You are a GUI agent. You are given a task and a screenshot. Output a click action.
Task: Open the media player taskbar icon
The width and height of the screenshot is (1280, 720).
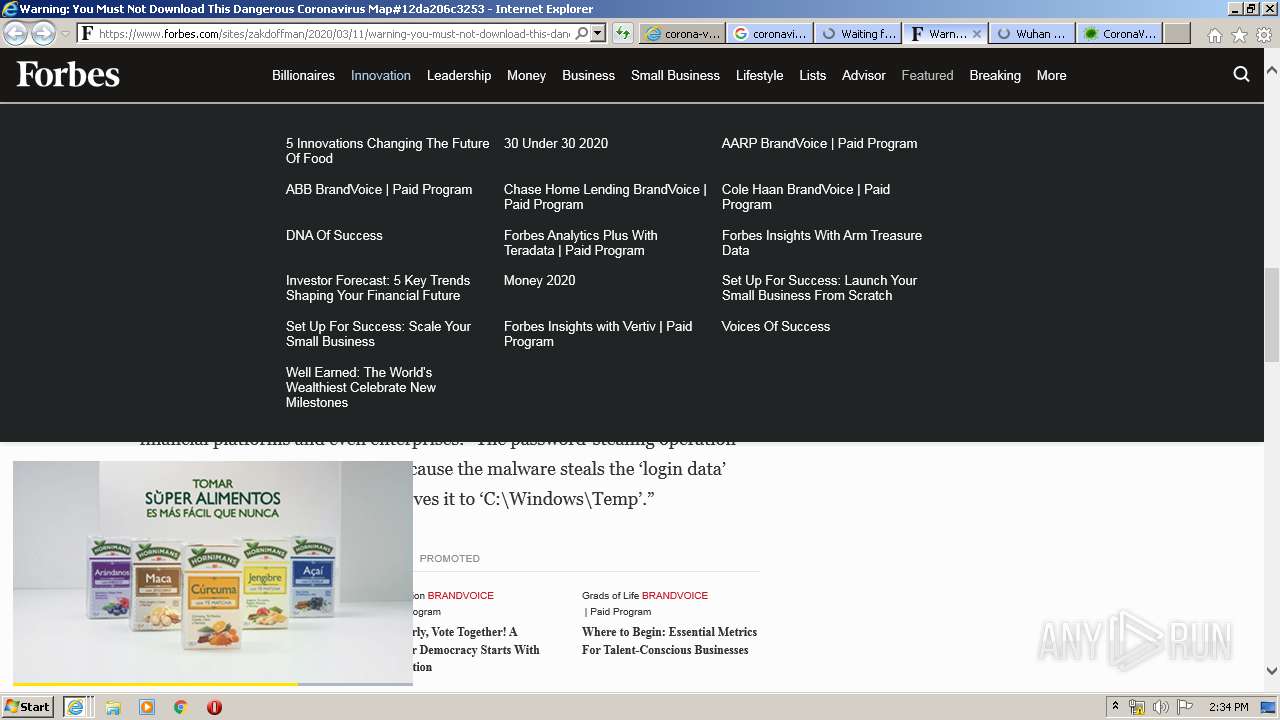point(147,707)
